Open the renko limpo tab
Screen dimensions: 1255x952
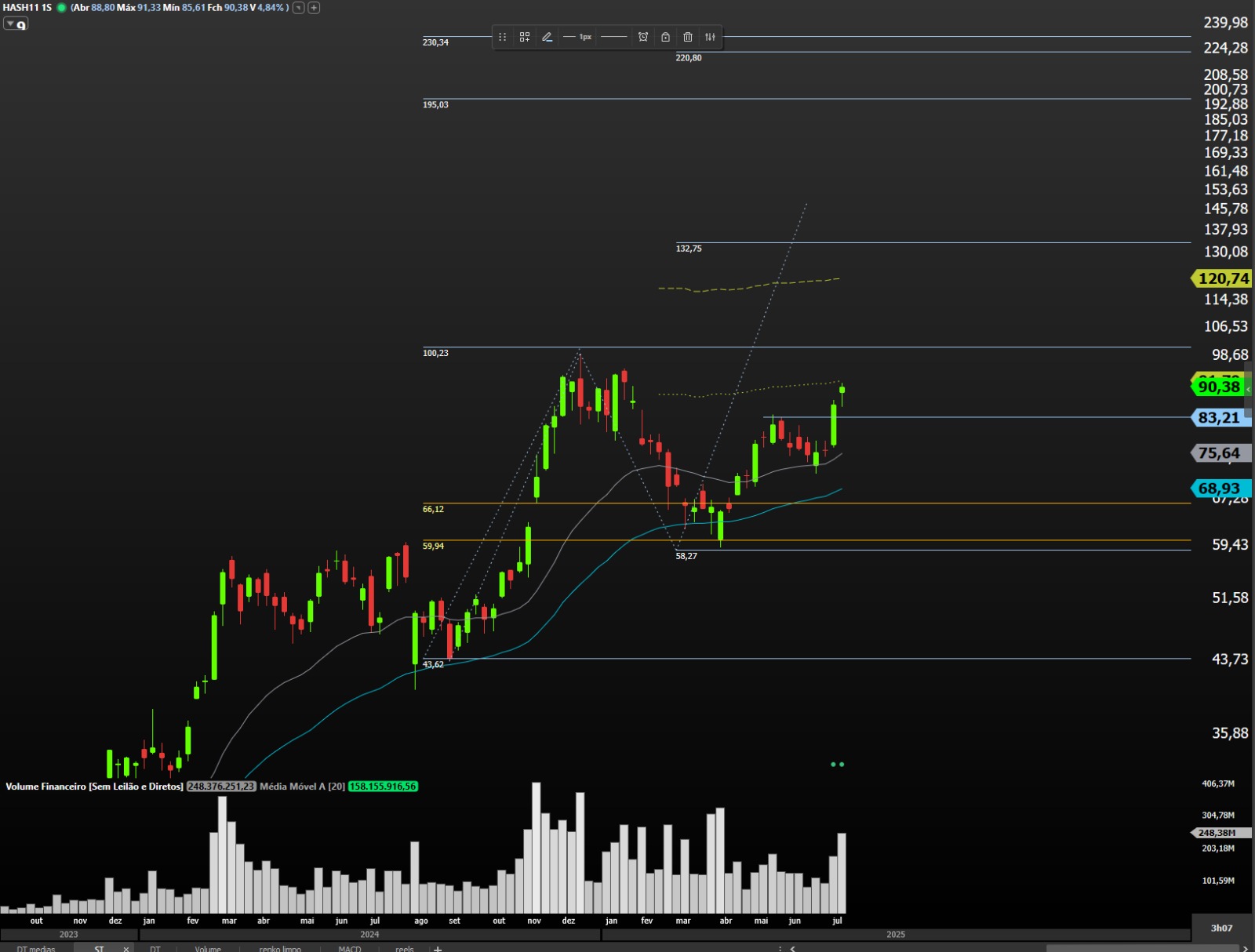click(x=280, y=949)
